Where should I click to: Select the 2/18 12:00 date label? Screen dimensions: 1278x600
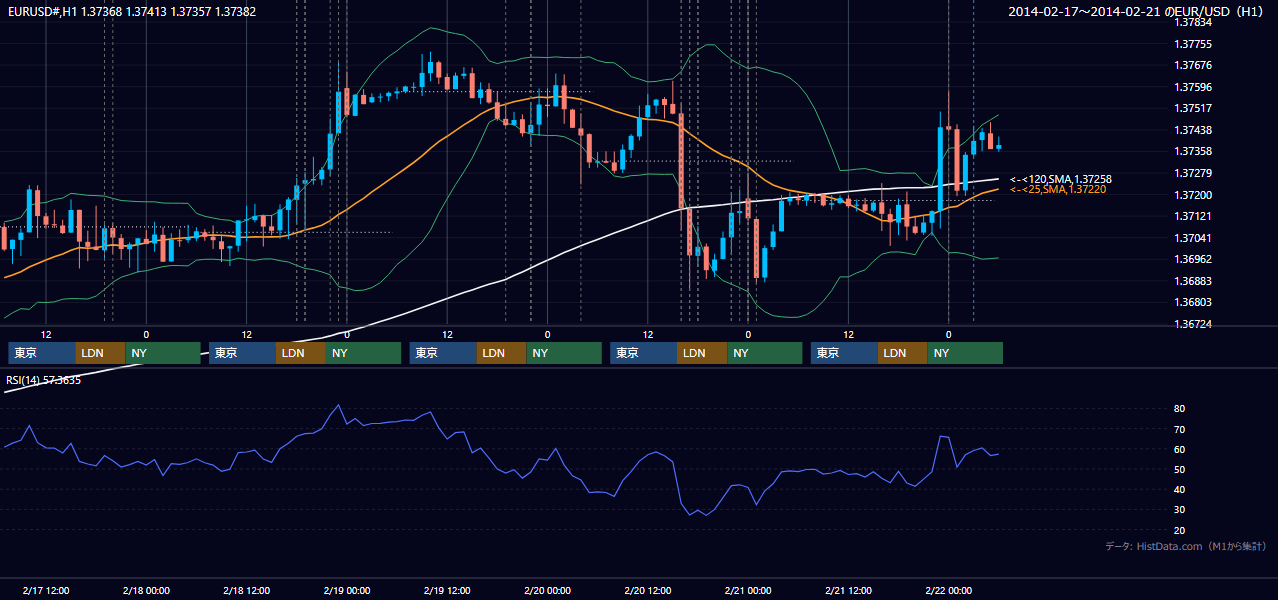(x=246, y=591)
